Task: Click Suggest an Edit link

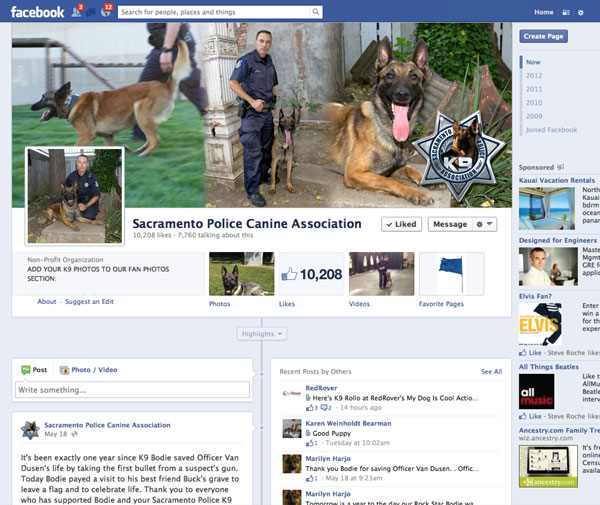Action: pyautogui.click(x=89, y=301)
